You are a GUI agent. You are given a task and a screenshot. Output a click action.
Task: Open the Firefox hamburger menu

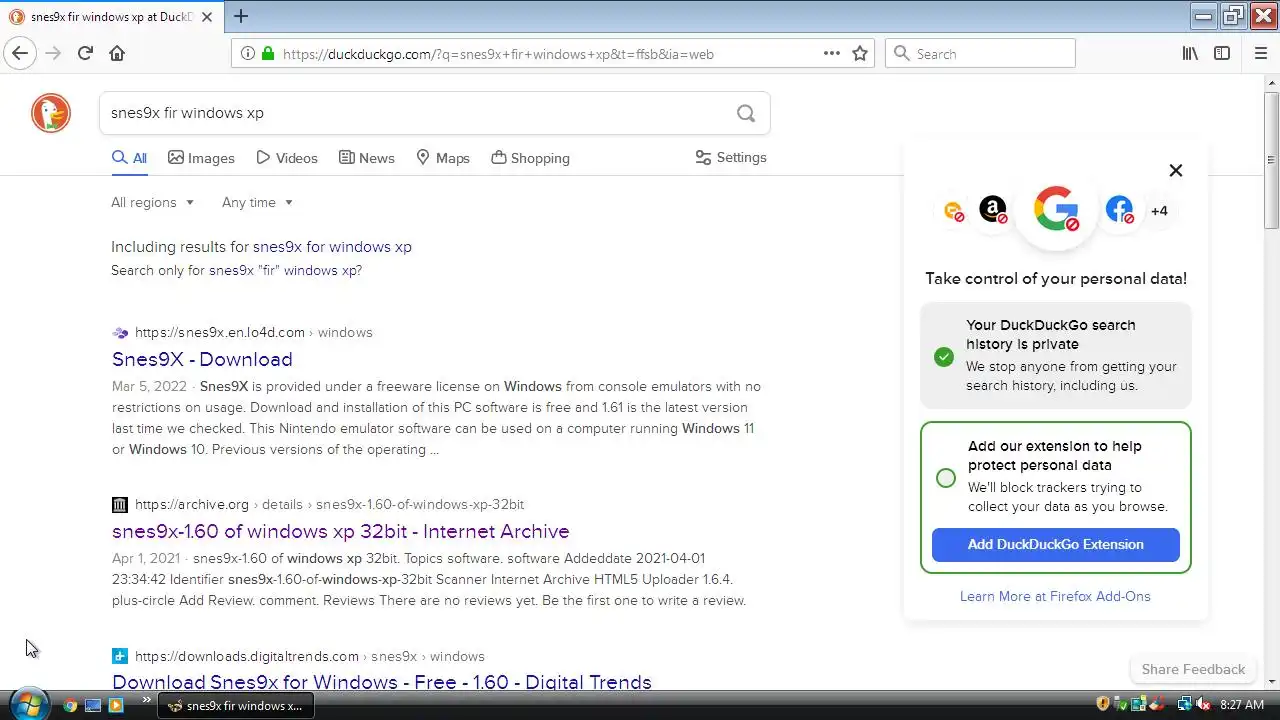pyautogui.click(x=1260, y=54)
